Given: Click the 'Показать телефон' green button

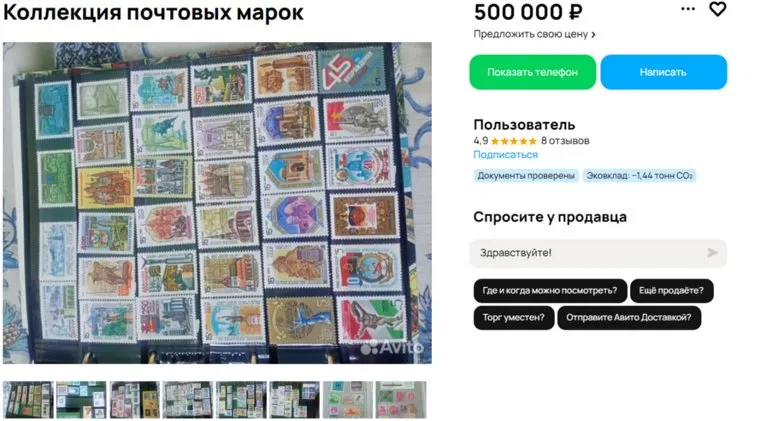Looking at the screenshot, I should click(x=532, y=72).
